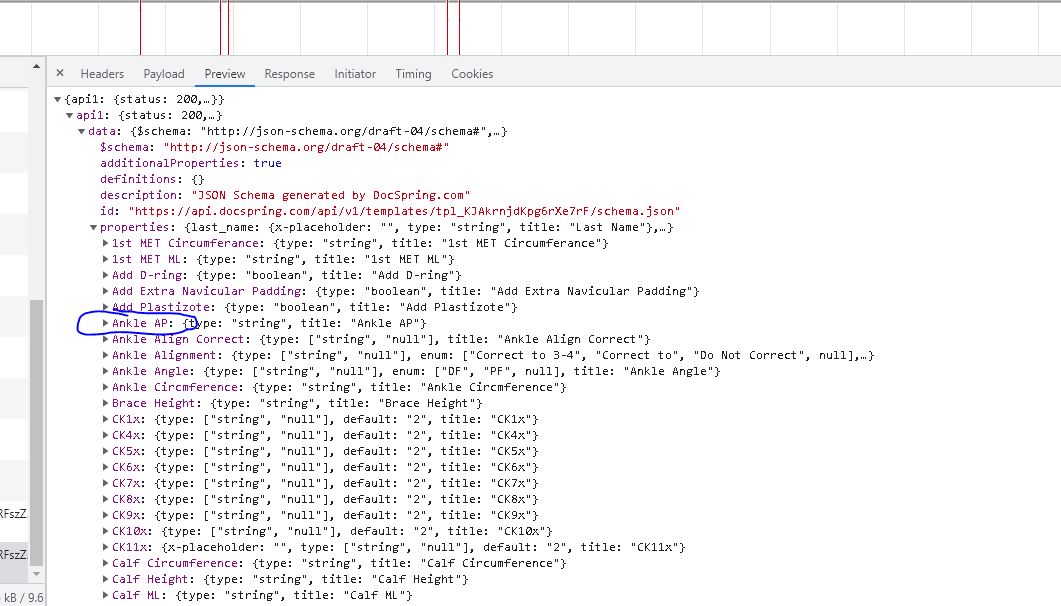Expand the 1st MET ML property
Screen dimensions: 1061x606
click(x=104, y=259)
